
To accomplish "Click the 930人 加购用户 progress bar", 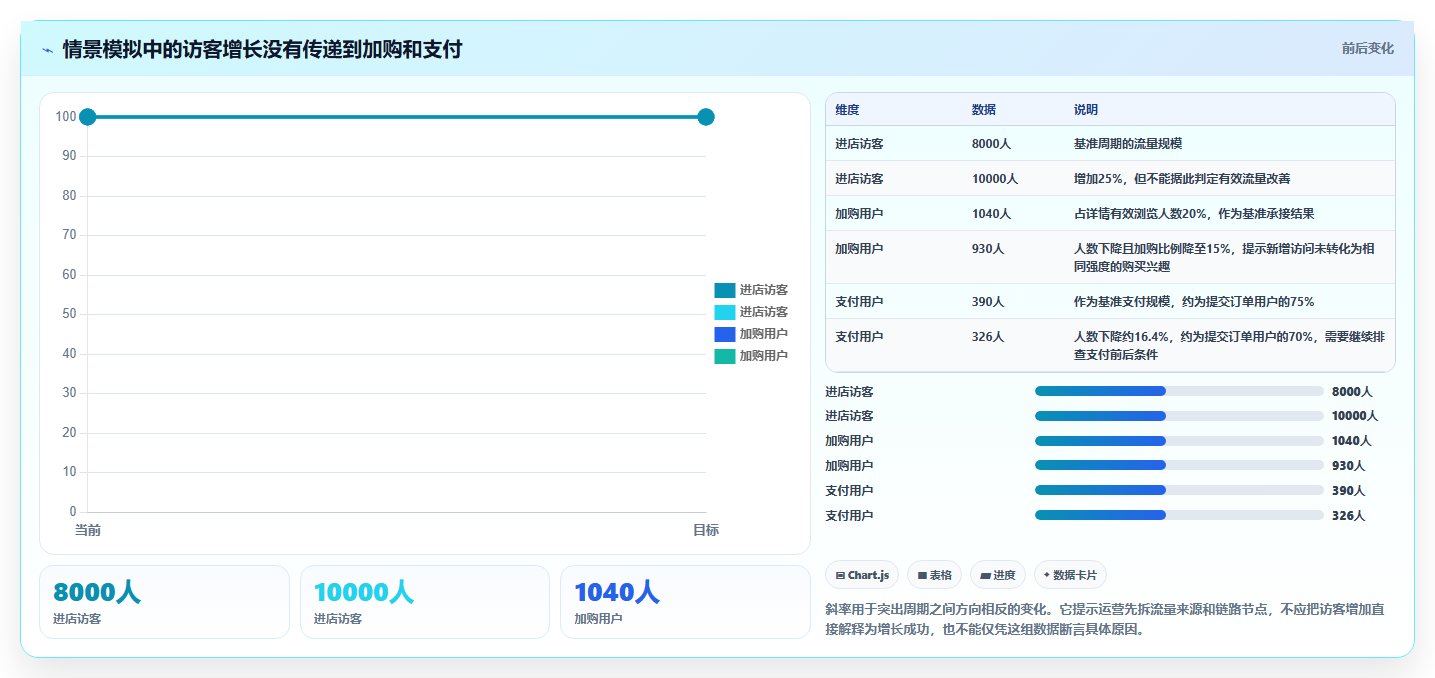I will 1179,465.
